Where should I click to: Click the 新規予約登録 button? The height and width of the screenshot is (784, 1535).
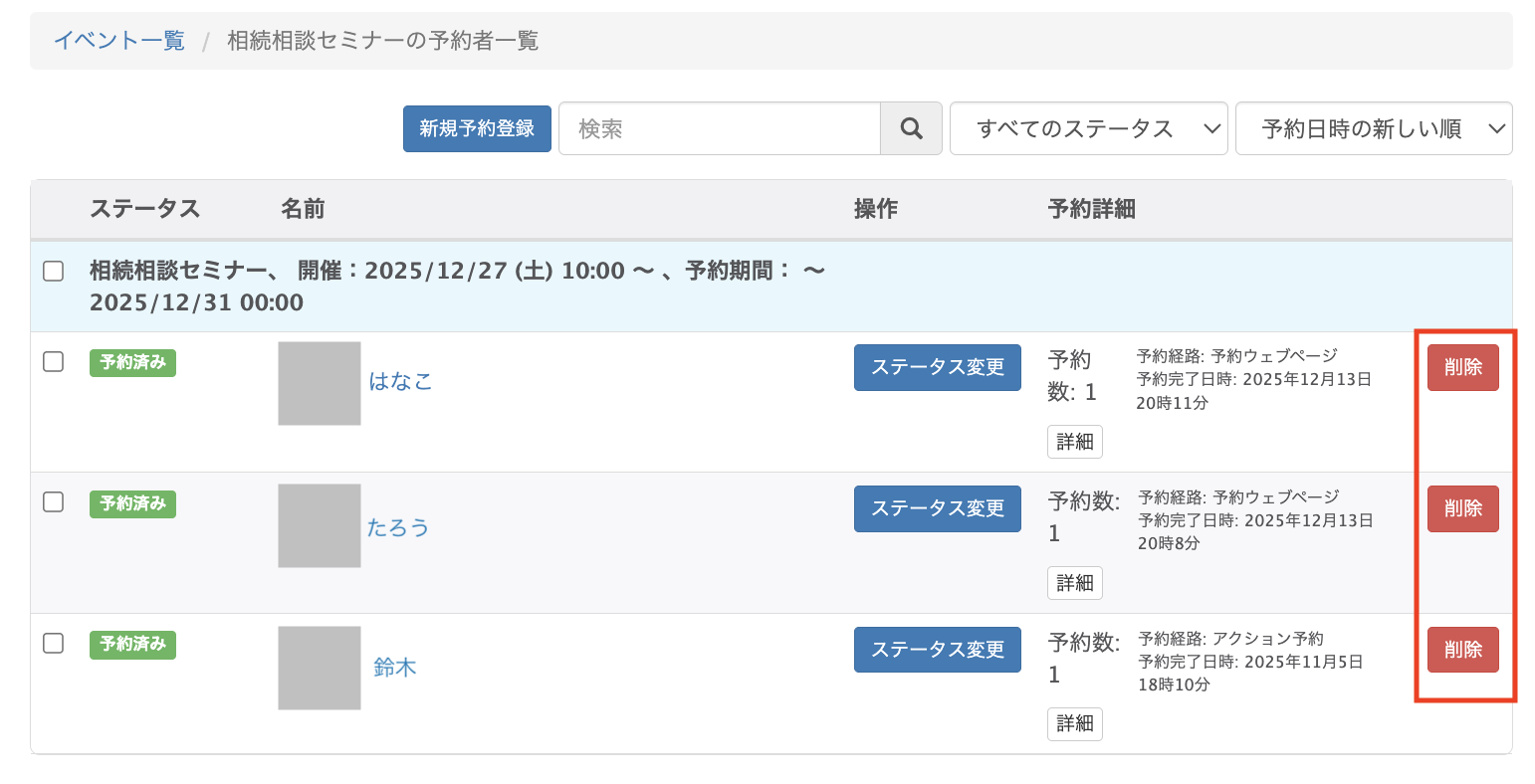point(477,128)
